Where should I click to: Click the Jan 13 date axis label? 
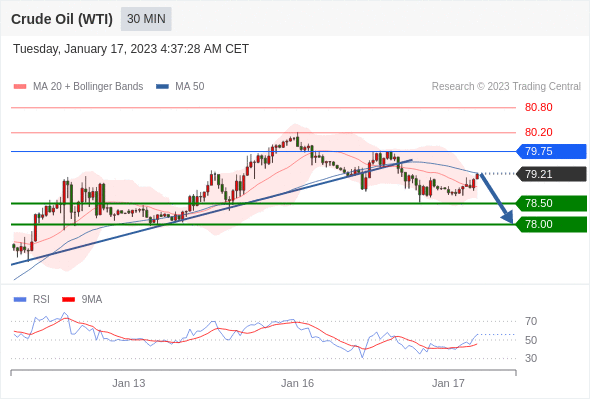129,383
